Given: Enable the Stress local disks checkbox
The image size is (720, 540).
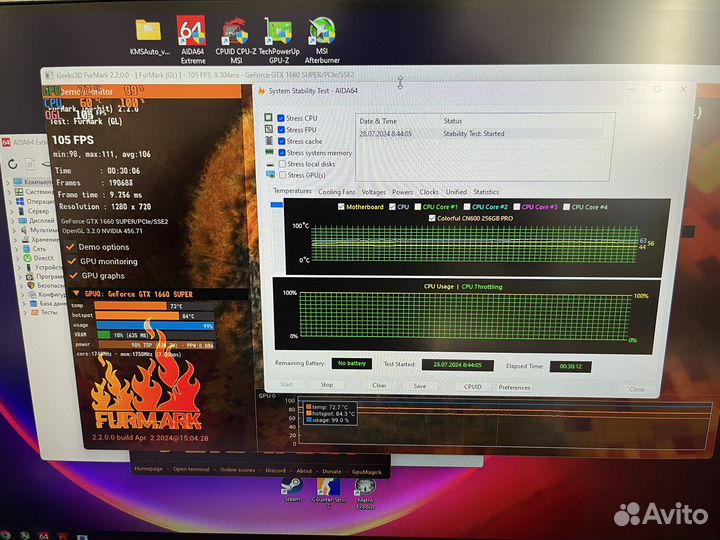Looking at the screenshot, I should click(x=283, y=163).
